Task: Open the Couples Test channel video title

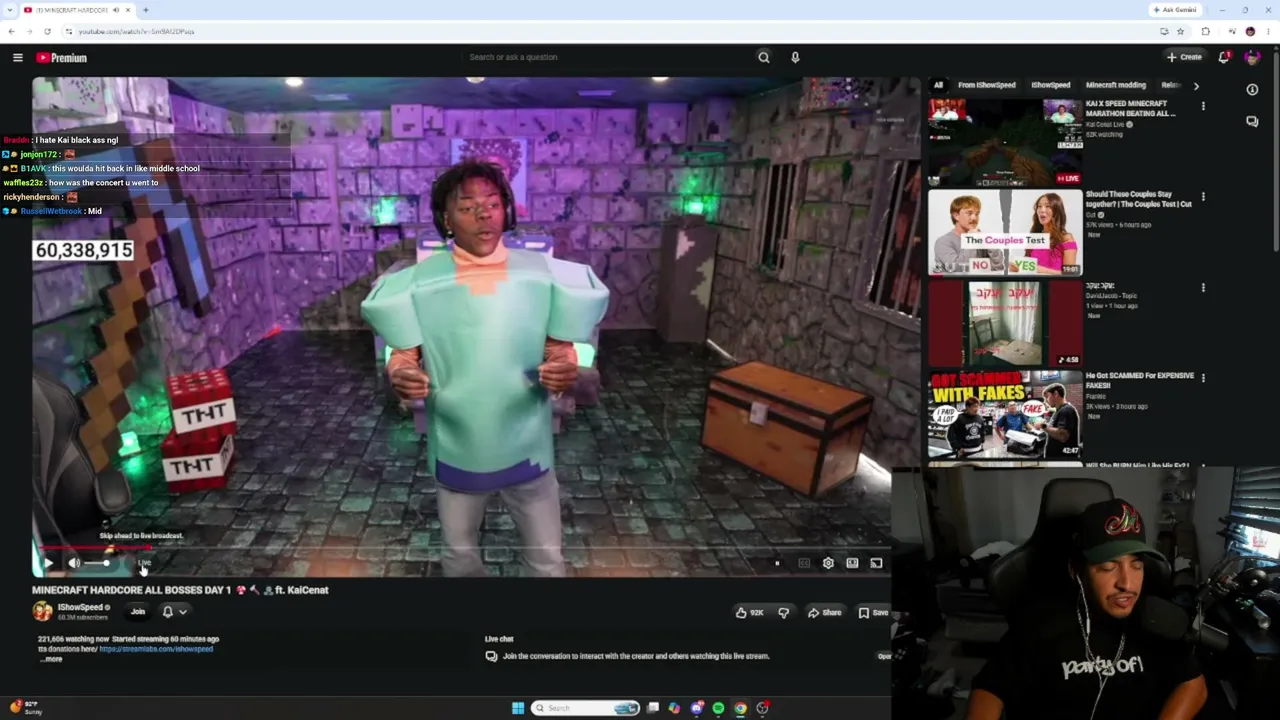Action: [x=1139, y=199]
